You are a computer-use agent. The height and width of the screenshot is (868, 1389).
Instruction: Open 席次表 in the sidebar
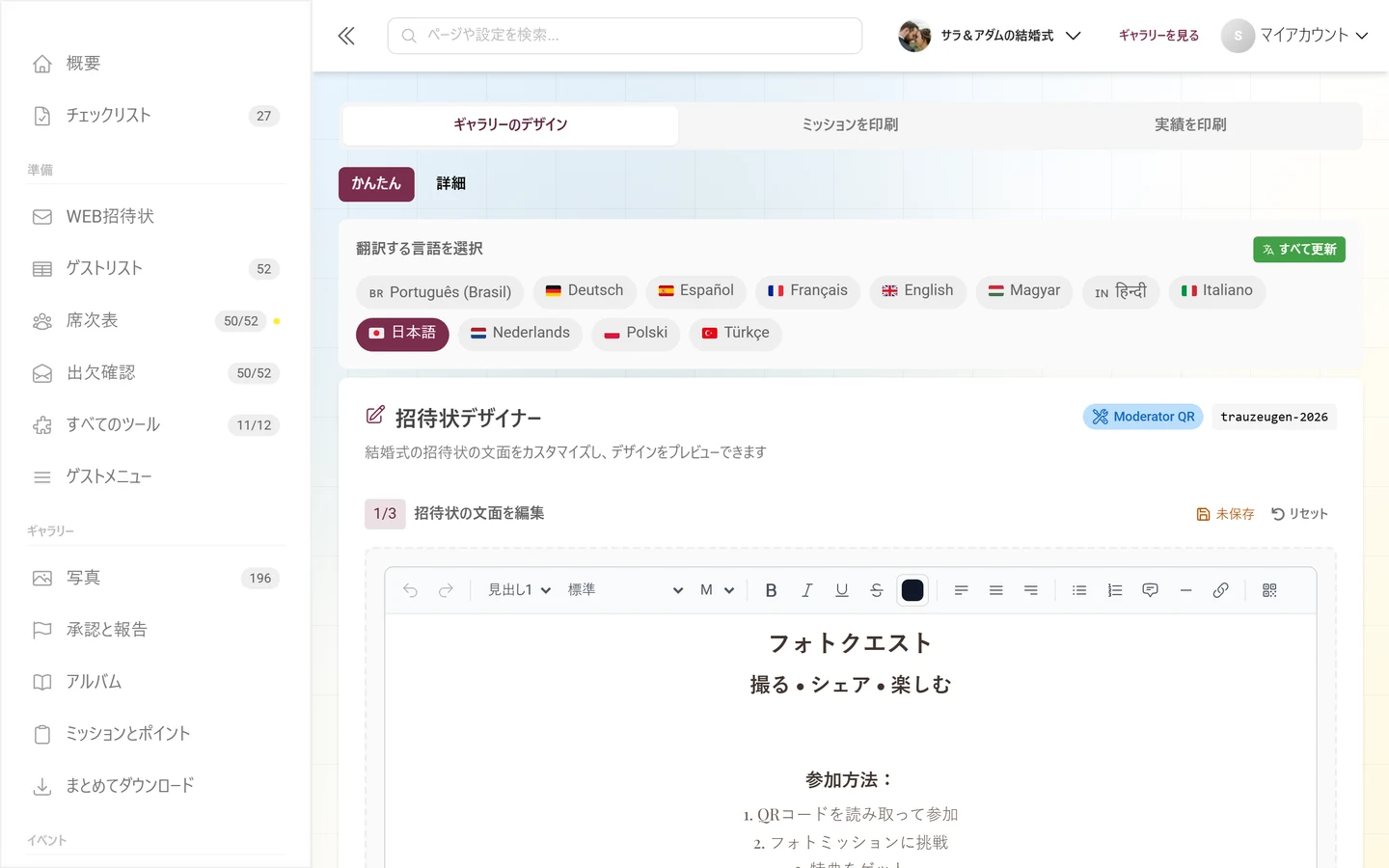(155, 320)
